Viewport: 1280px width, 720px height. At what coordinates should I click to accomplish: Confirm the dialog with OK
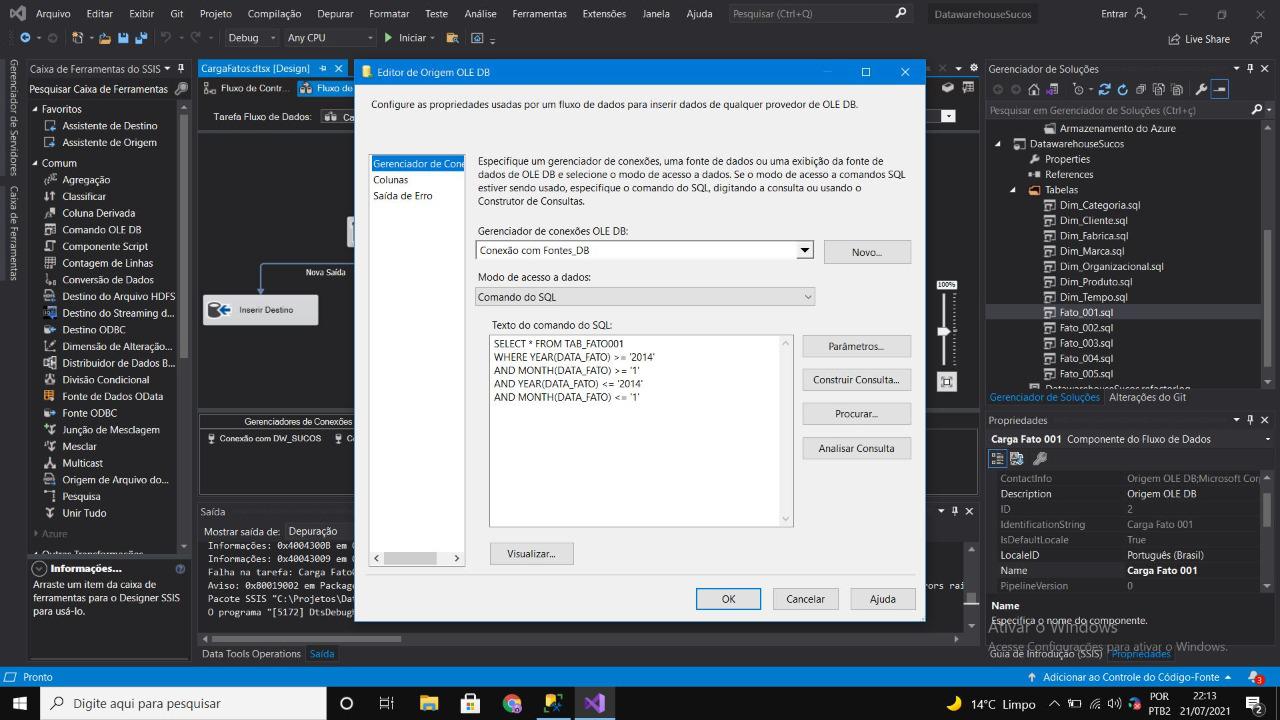(x=729, y=599)
